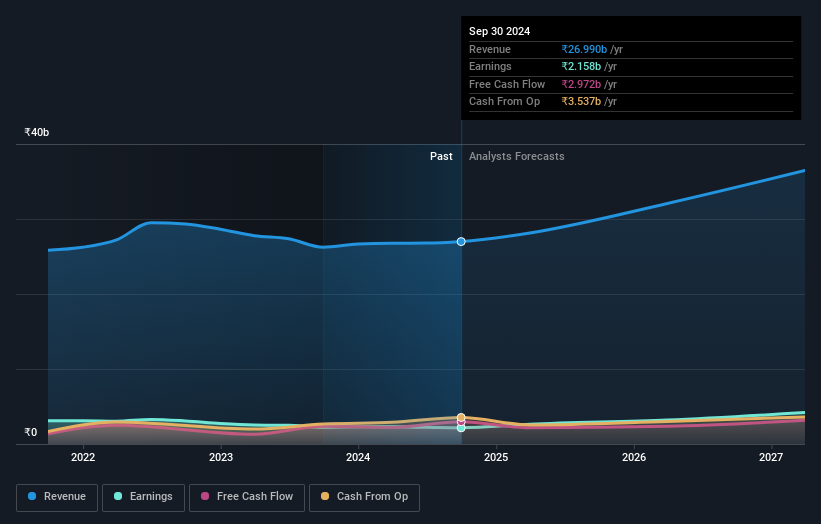Click the ₹26.990b revenue value
This screenshot has height=524, width=821.
click(x=584, y=49)
